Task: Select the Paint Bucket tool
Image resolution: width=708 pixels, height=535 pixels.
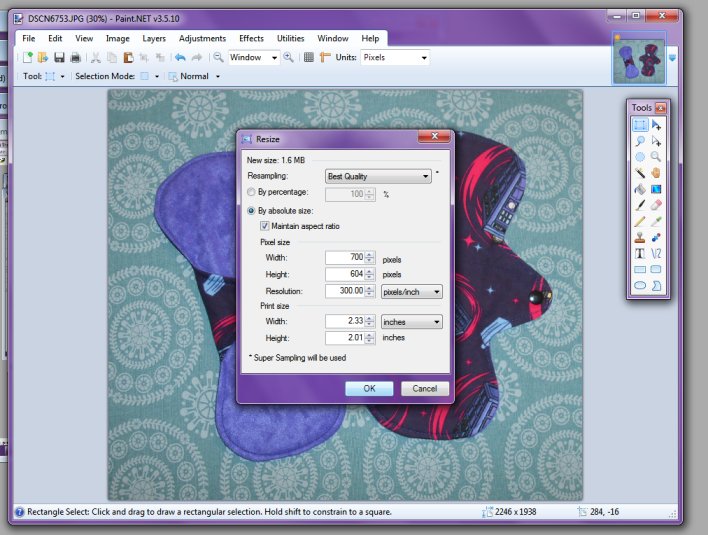Action: (640, 189)
